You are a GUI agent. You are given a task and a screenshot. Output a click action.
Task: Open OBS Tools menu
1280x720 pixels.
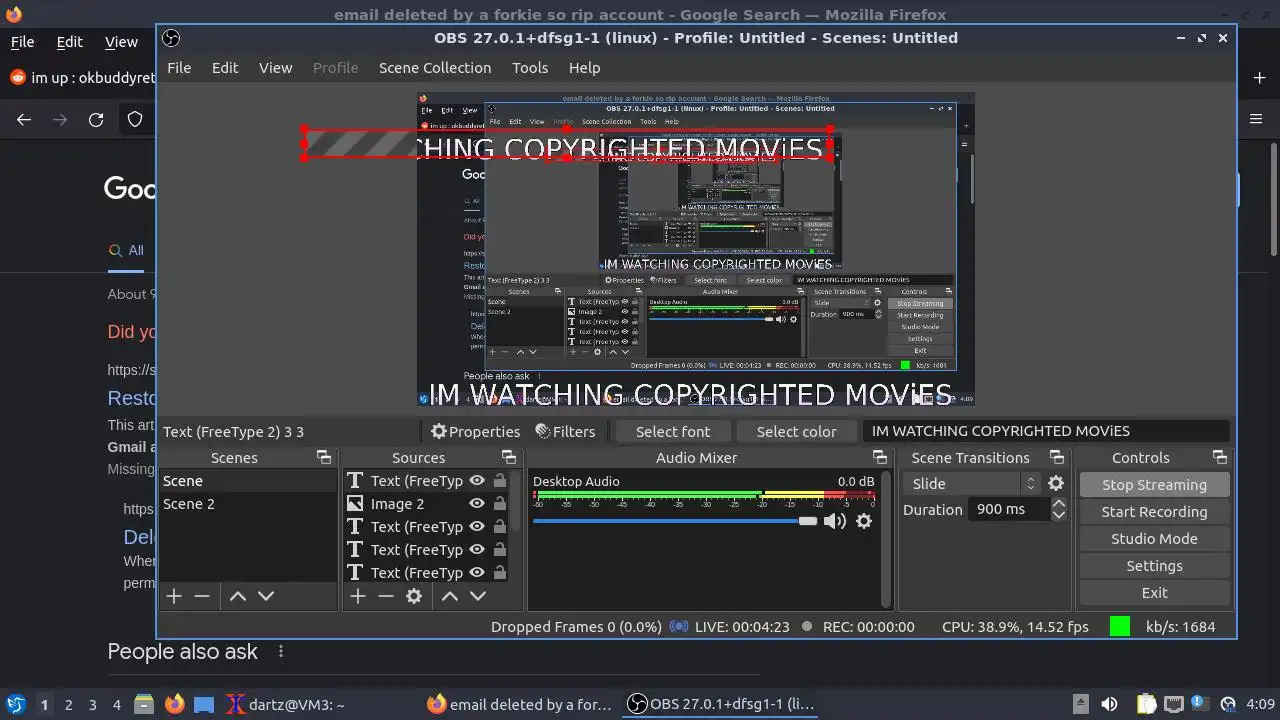pyautogui.click(x=530, y=68)
